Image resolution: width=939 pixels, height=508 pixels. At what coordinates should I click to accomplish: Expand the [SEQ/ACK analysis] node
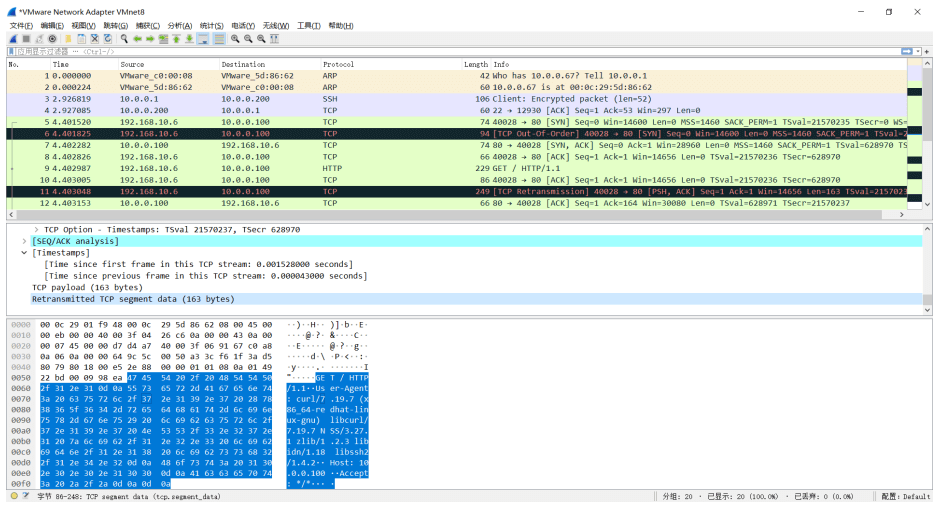25,241
